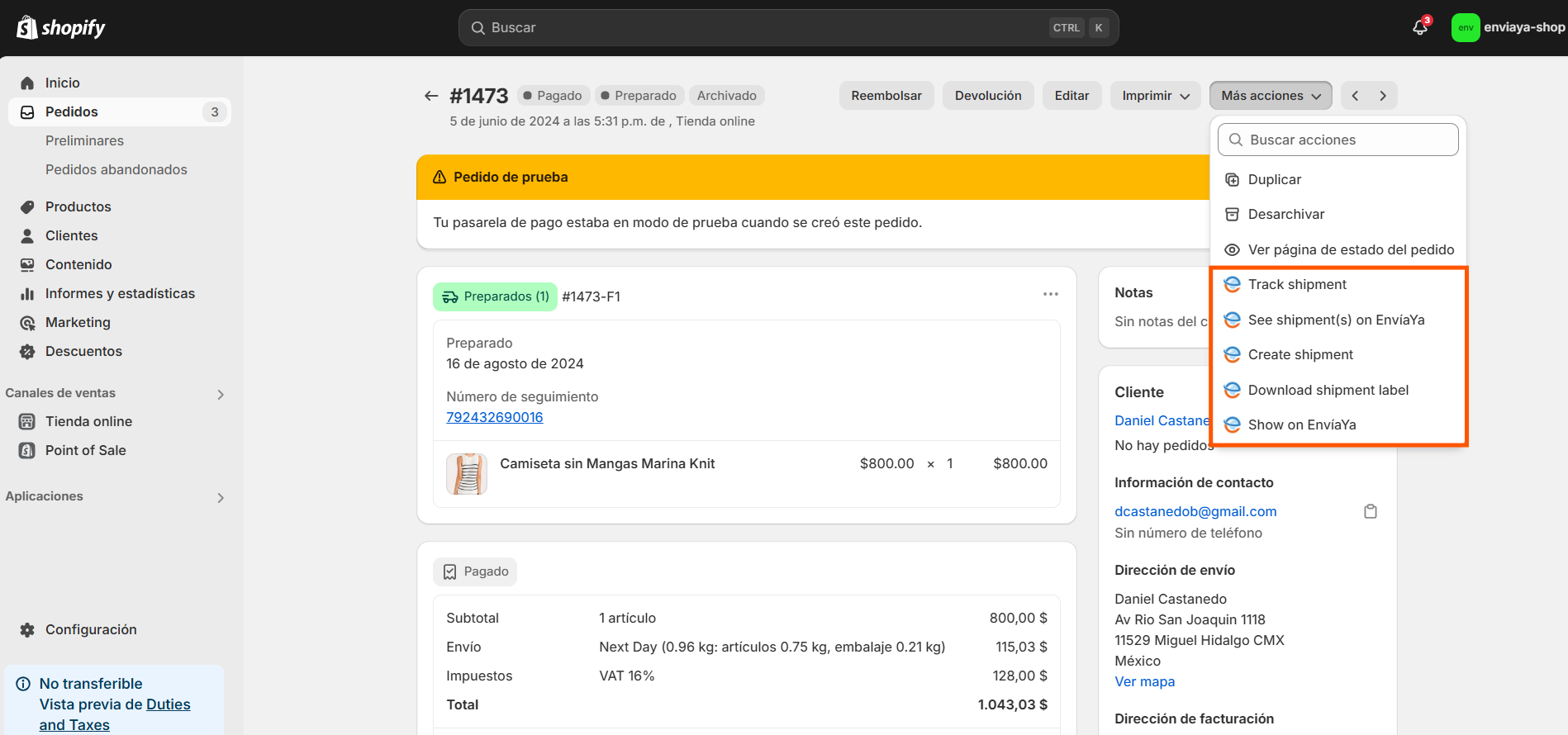Click the Clientes person icon
1568x735 pixels.
pos(27,235)
